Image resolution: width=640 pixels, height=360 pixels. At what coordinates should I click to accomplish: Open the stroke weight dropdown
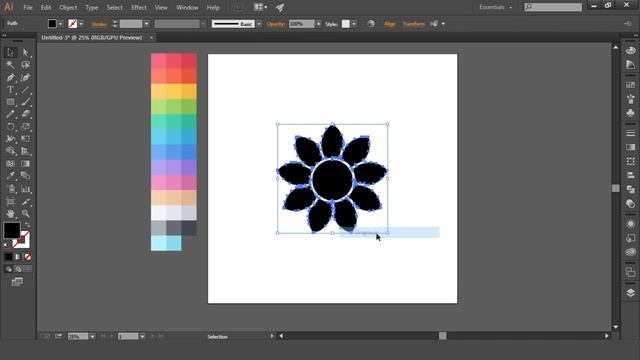click(x=146, y=24)
